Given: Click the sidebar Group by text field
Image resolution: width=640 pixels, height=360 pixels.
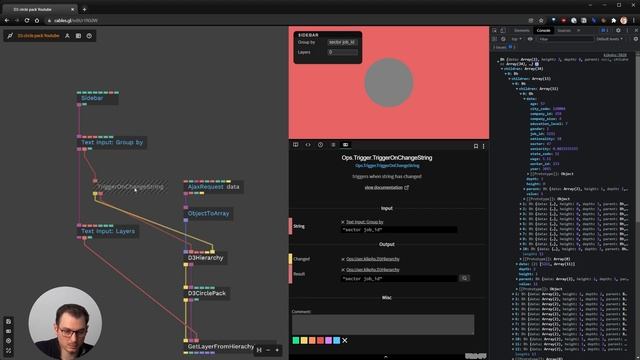Looking at the screenshot, I should coord(342,42).
